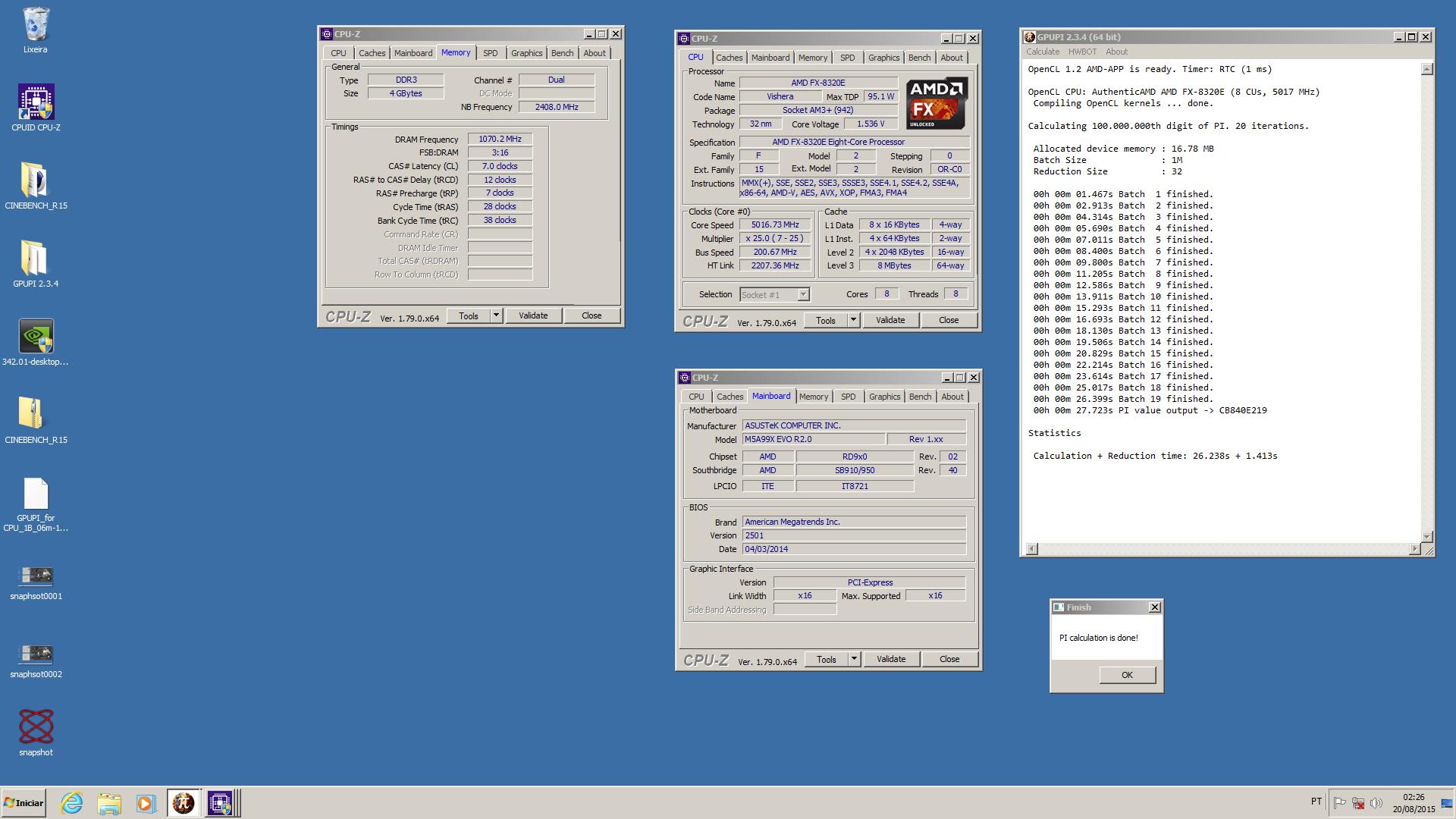Click 'PI calculation is done!' message

tap(1098, 638)
